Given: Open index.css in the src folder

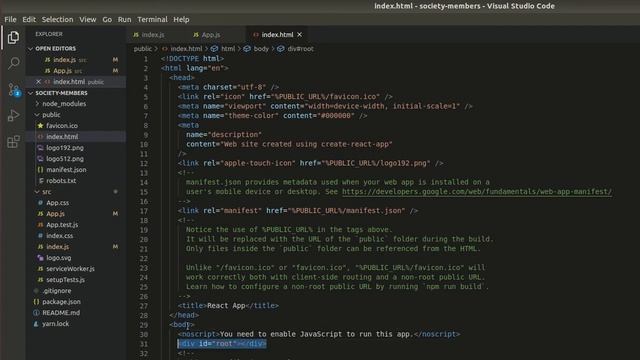Looking at the screenshot, I should (x=60, y=236).
